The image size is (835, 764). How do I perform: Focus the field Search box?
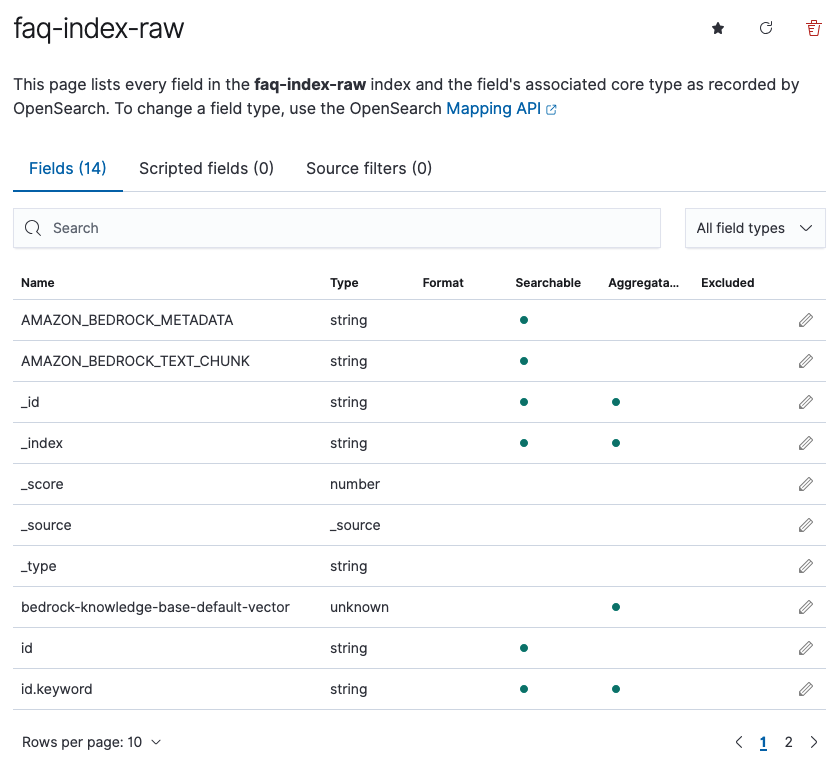click(x=337, y=228)
